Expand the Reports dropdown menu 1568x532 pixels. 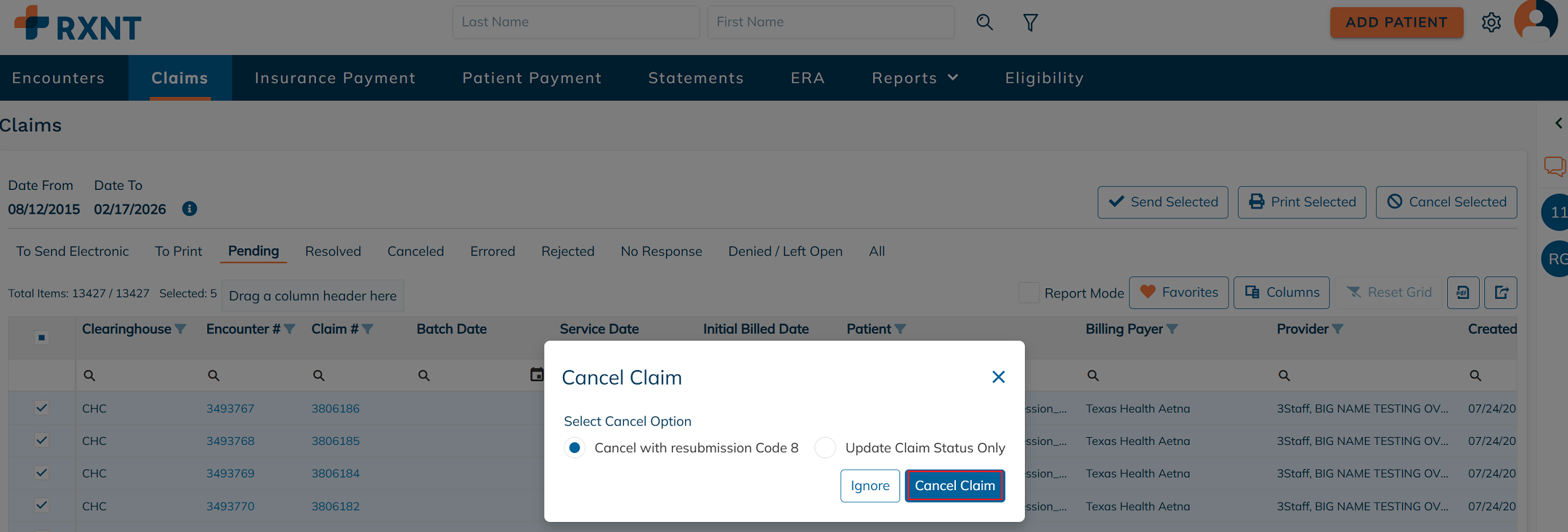pyautogui.click(x=914, y=78)
